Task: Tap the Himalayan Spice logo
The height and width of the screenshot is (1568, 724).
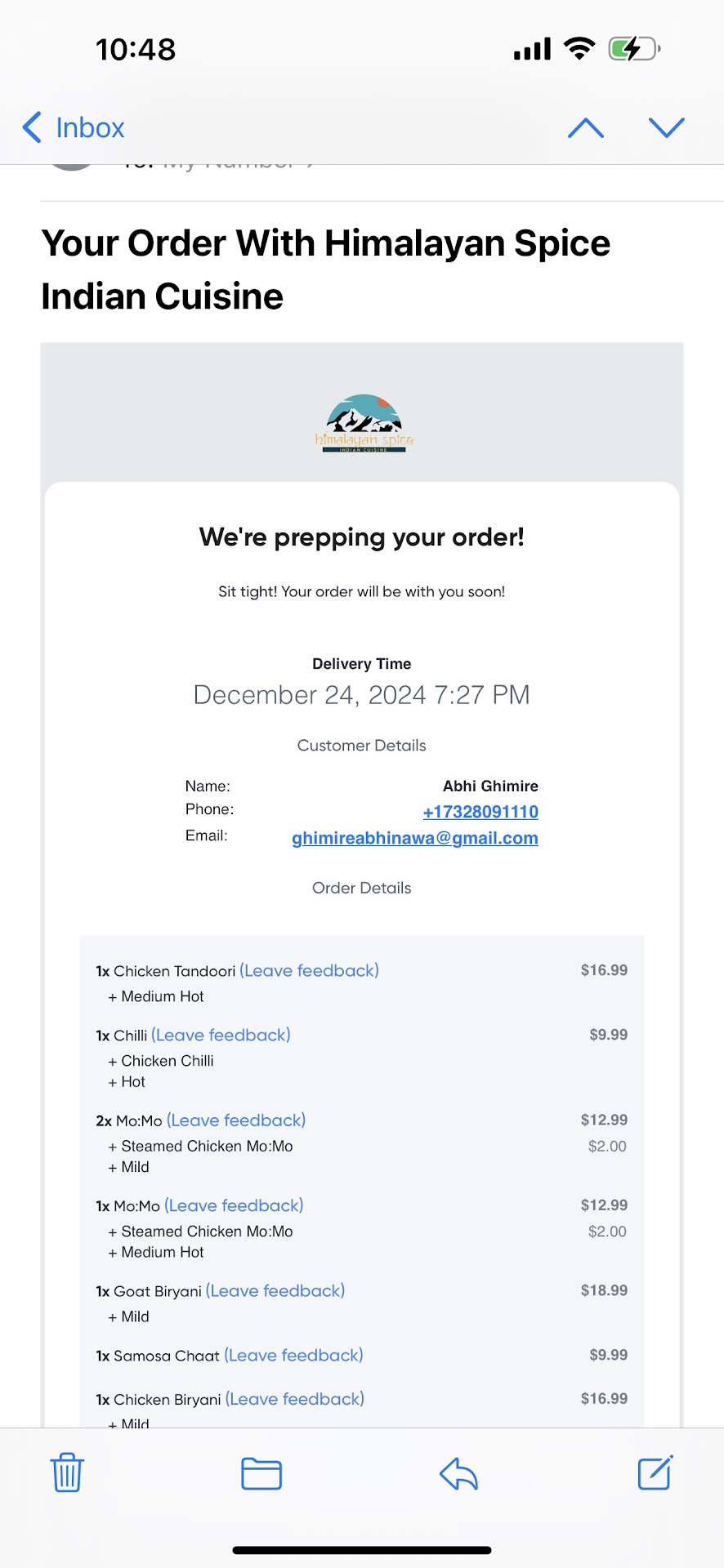Action: pyautogui.click(x=364, y=424)
